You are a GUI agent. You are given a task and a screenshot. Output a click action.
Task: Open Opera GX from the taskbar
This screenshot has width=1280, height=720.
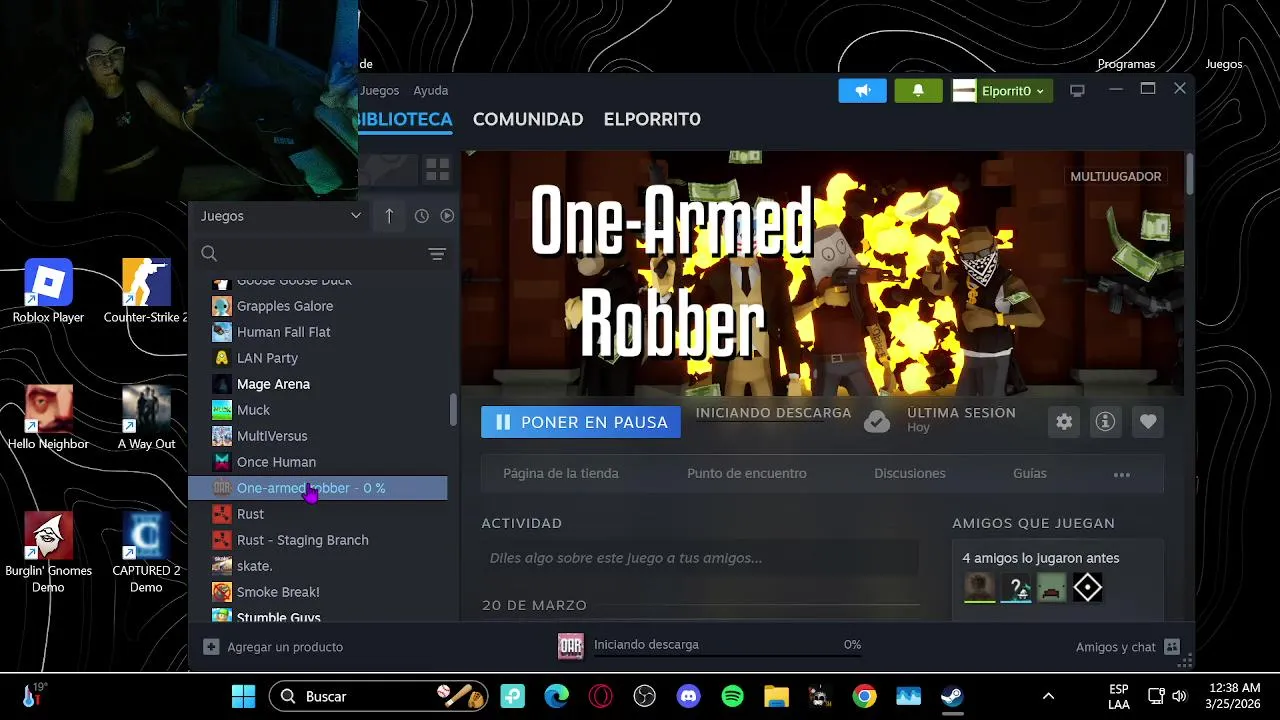600,696
